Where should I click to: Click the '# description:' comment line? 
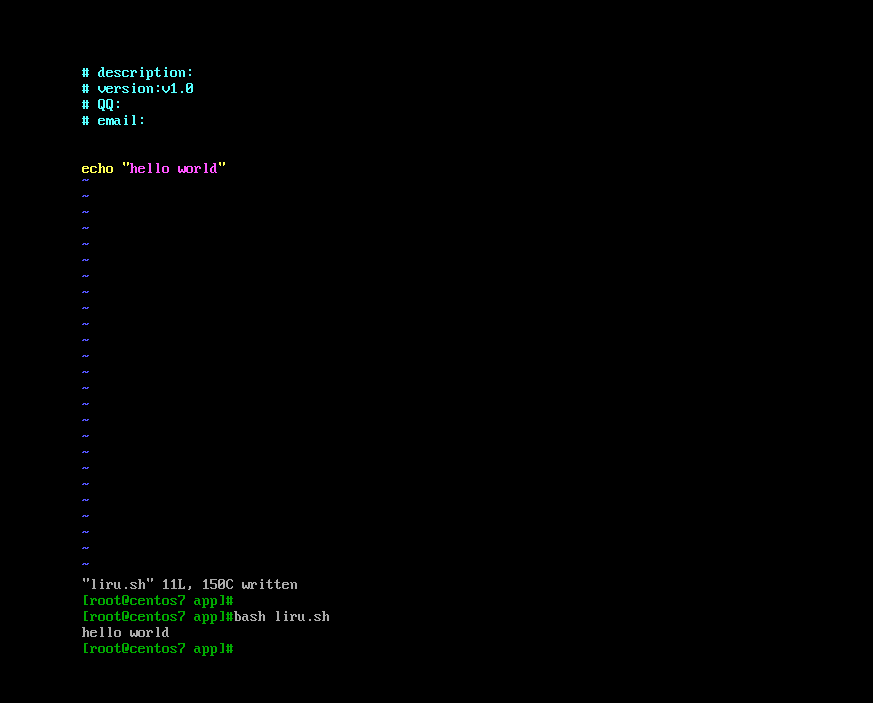click(137, 73)
